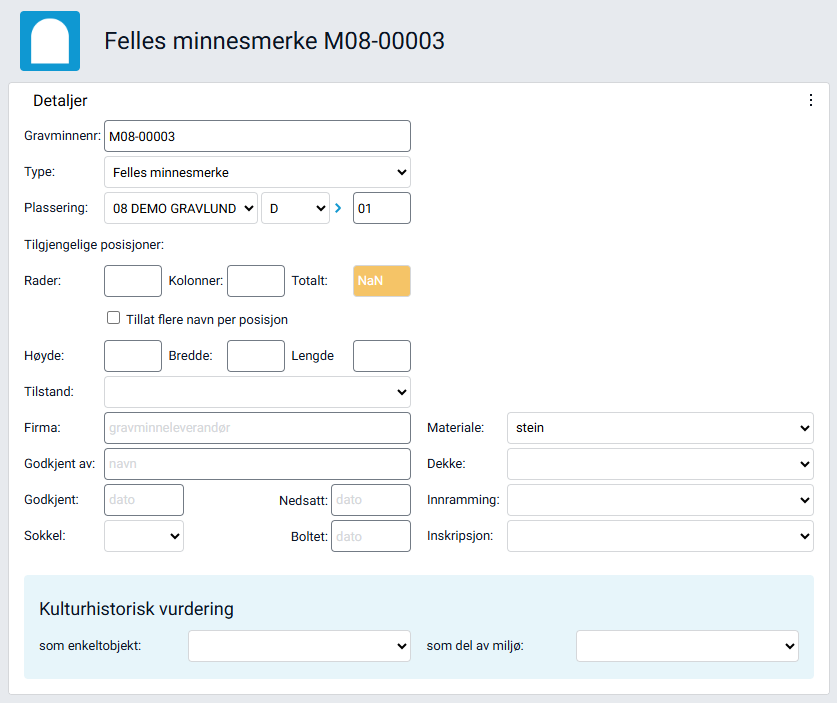Open the som enkeltobjekt dropdown
Image resolution: width=837 pixels, height=703 pixels.
[298, 645]
